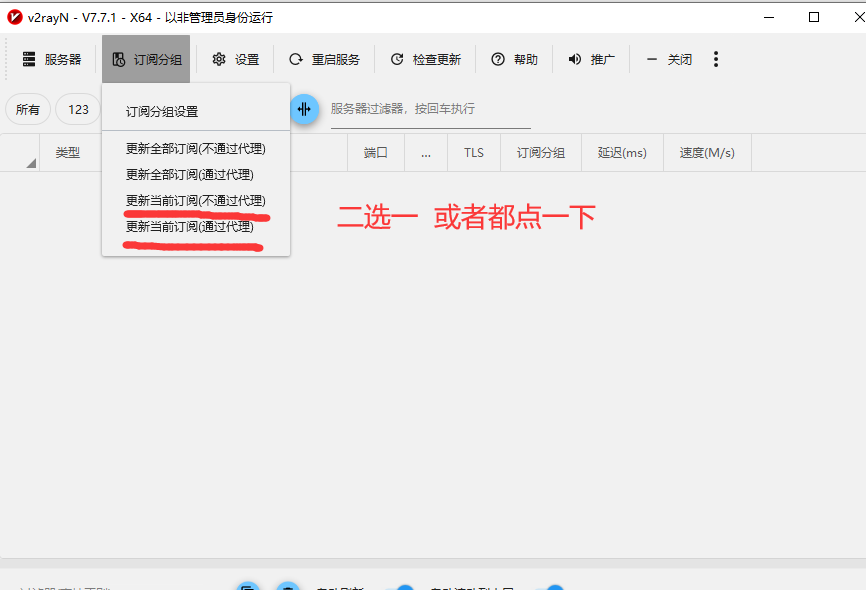Open the 设置 settings dropdown menu
This screenshot has height=590, width=866.
236,60
